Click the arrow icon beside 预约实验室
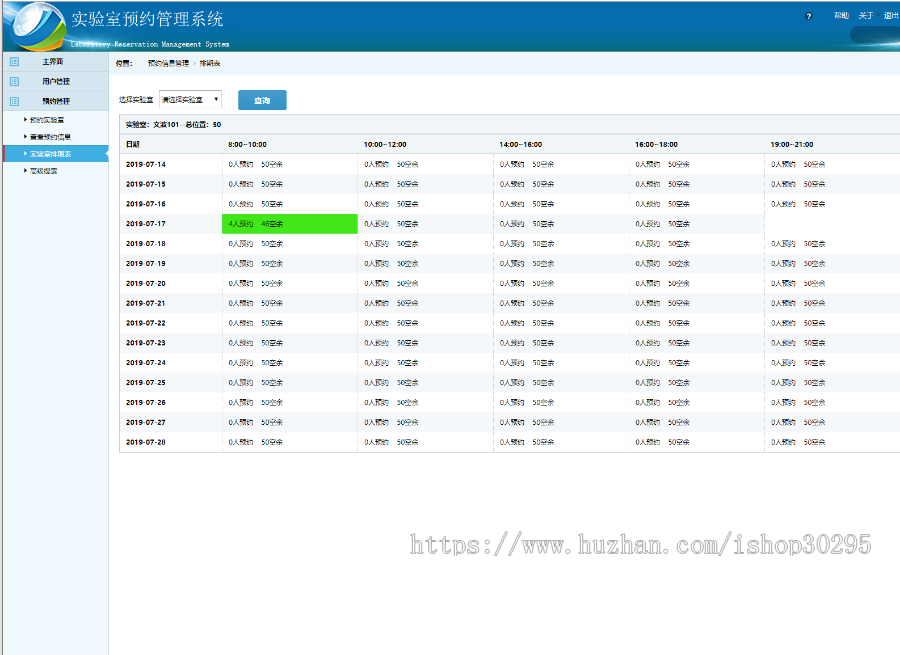 [25, 119]
